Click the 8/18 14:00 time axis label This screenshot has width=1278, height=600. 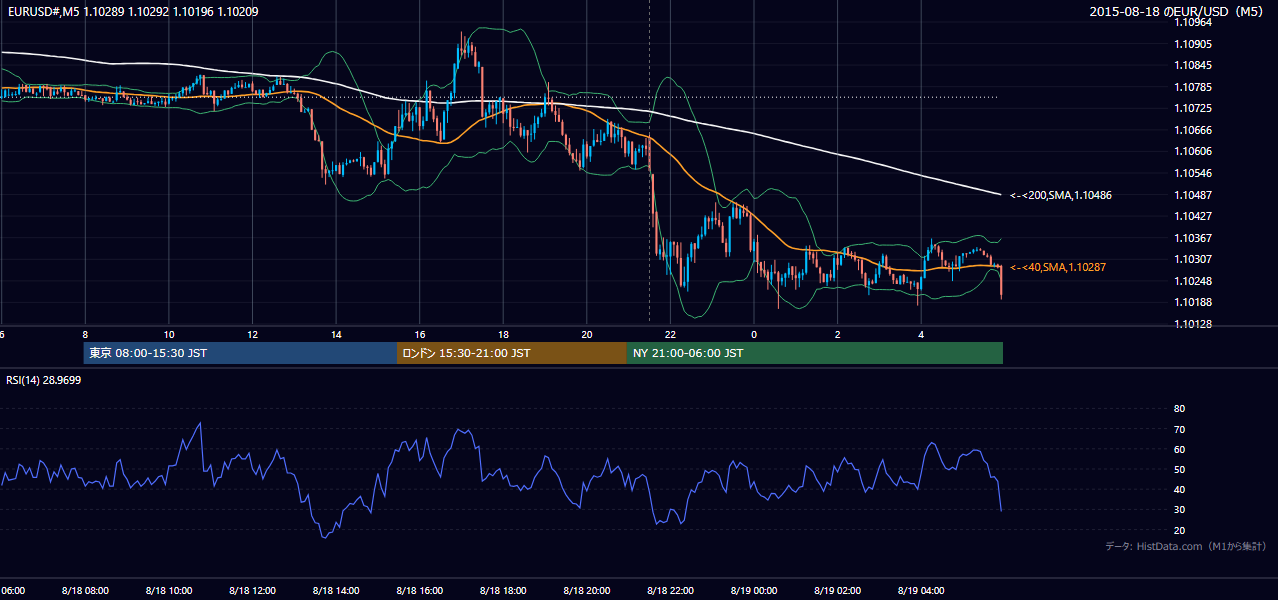[335, 591]
